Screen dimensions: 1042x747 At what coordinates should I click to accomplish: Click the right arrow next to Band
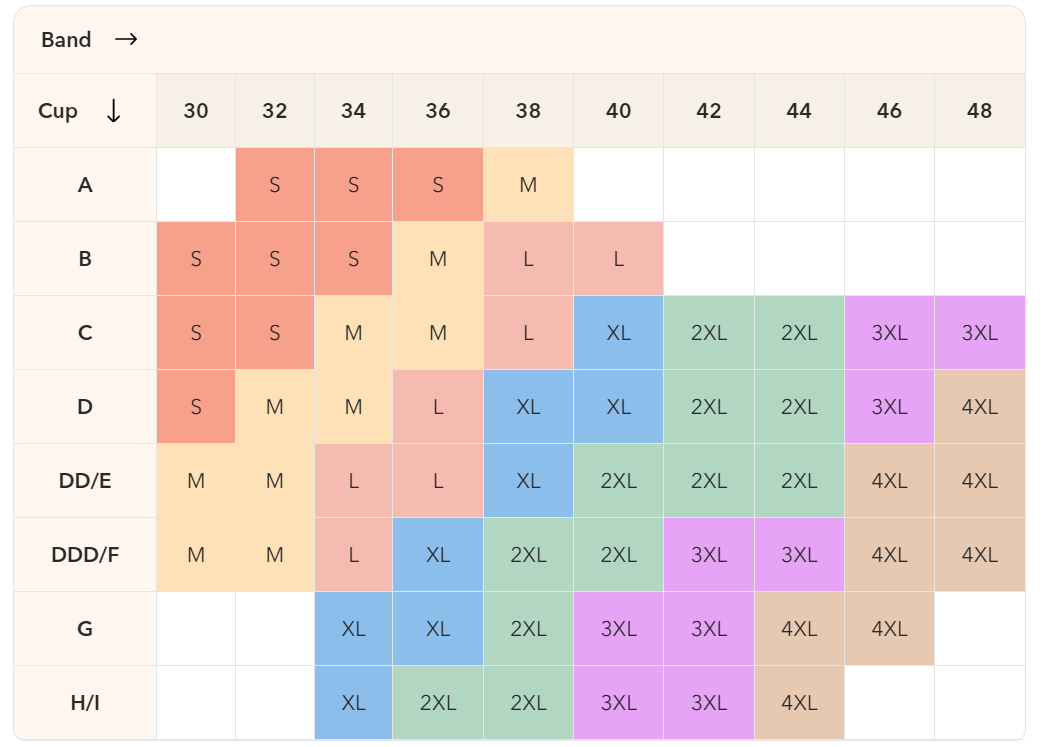(126, 40)
